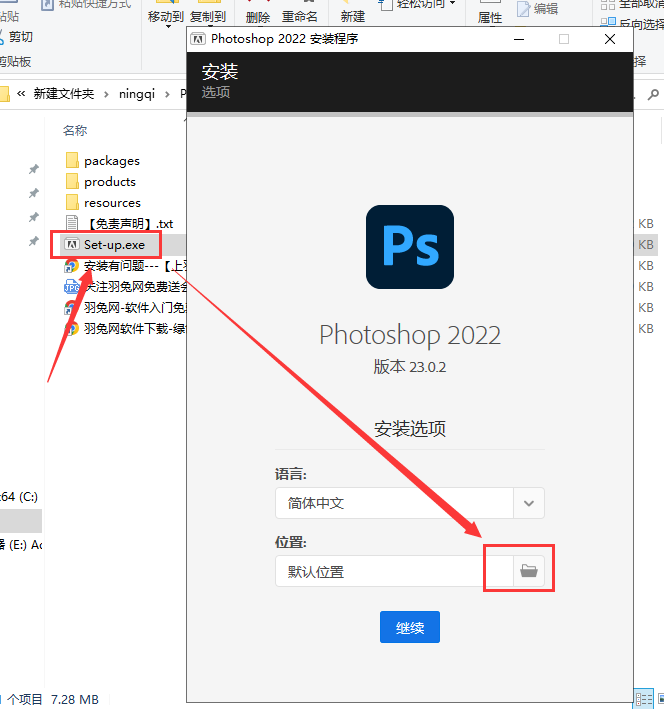Click the 羽兔网-软件入门 shortcut
This screenshot has height=709, width=664.
[125, 307]
